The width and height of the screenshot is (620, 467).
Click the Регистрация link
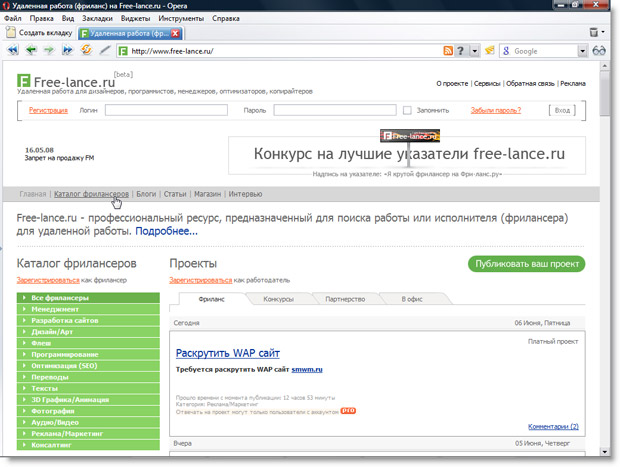pyautogui.click(x=48, y=110)
